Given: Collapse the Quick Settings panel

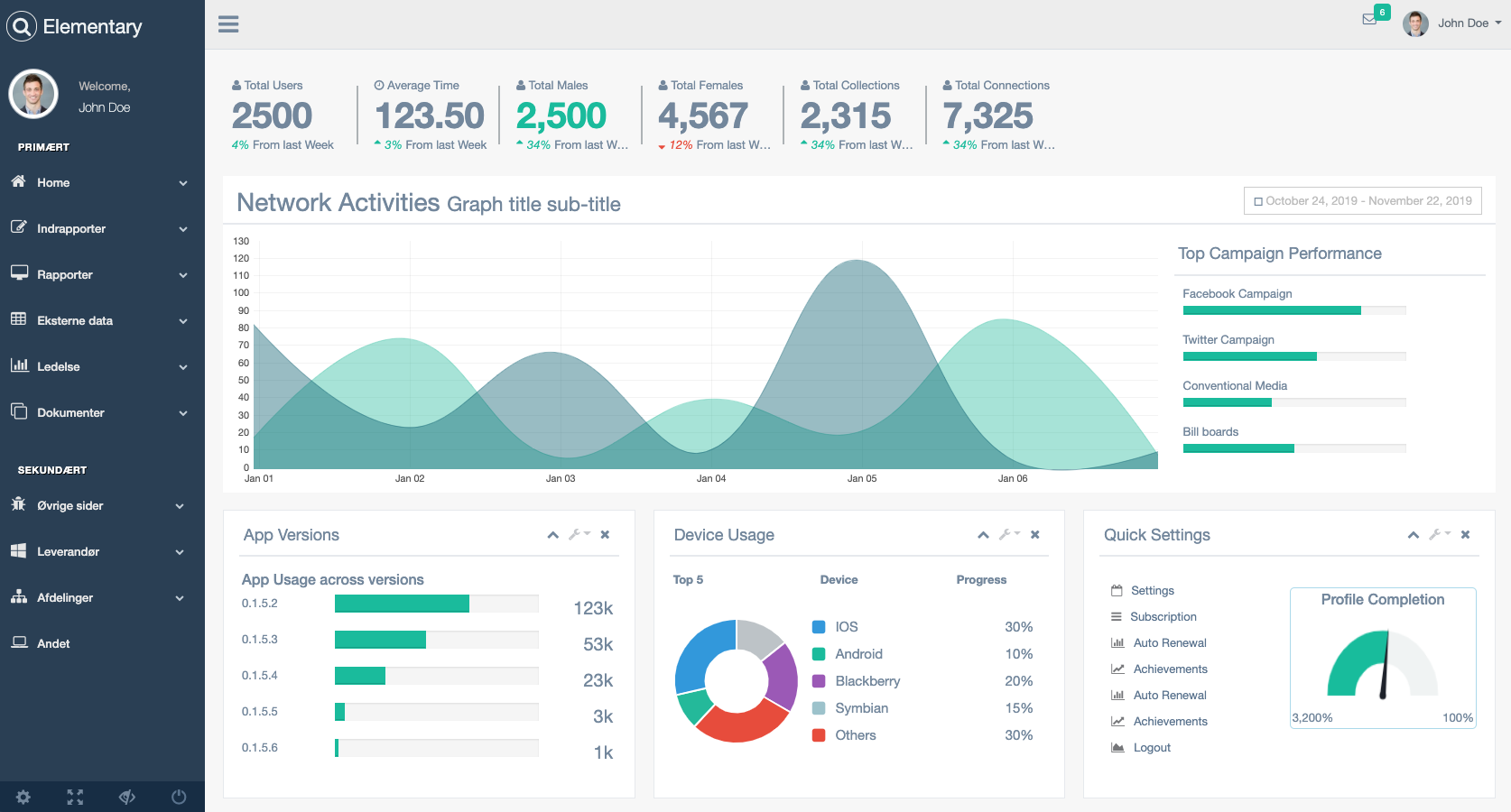Looking at the screenshot, I should (x=1414, y=535).
